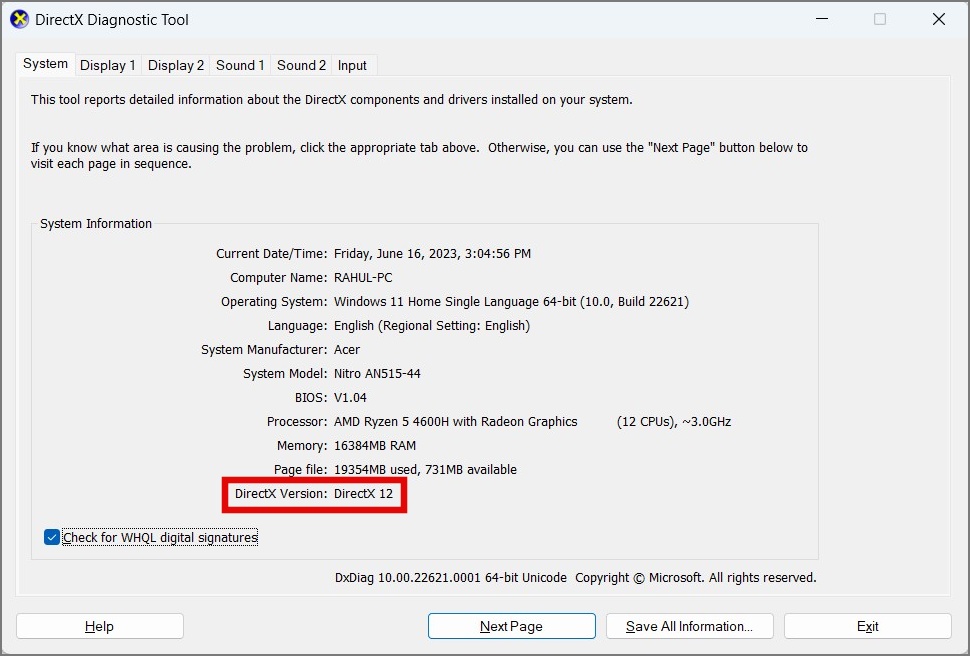Click the system model Nitro AN515-44
Viewport: 970px width, 656px height.
tap(377, 374)
